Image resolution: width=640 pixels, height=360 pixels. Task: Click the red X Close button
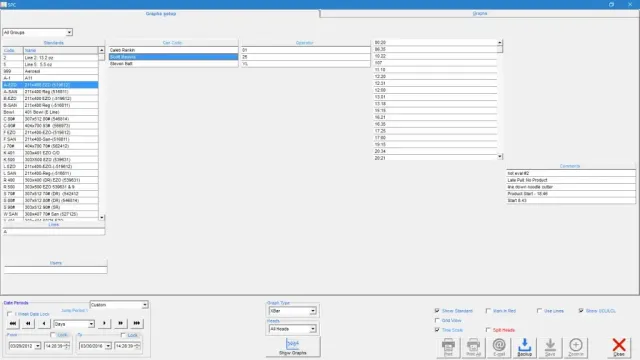coord(619,347)
